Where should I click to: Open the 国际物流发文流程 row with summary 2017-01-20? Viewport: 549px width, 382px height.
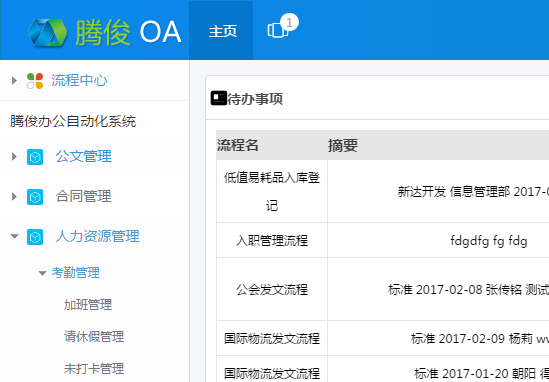pos(272,373)
